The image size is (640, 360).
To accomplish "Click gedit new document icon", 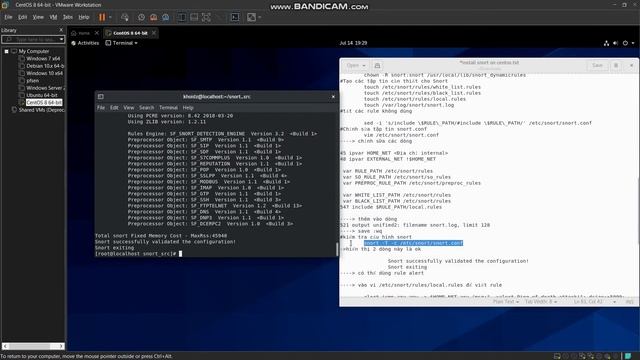I will (x=377, y=65).
